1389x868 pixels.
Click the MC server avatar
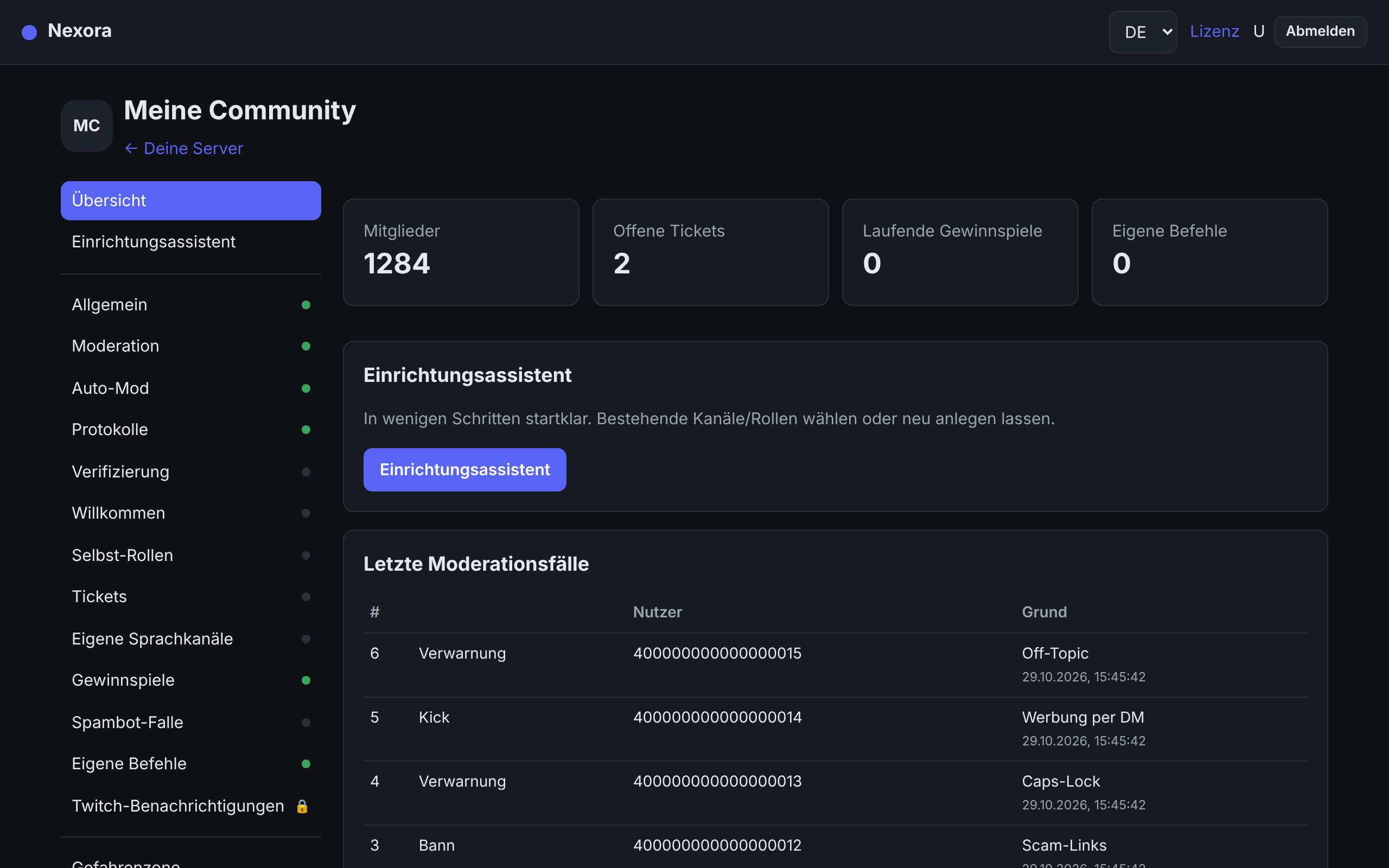tap(87, 126)
